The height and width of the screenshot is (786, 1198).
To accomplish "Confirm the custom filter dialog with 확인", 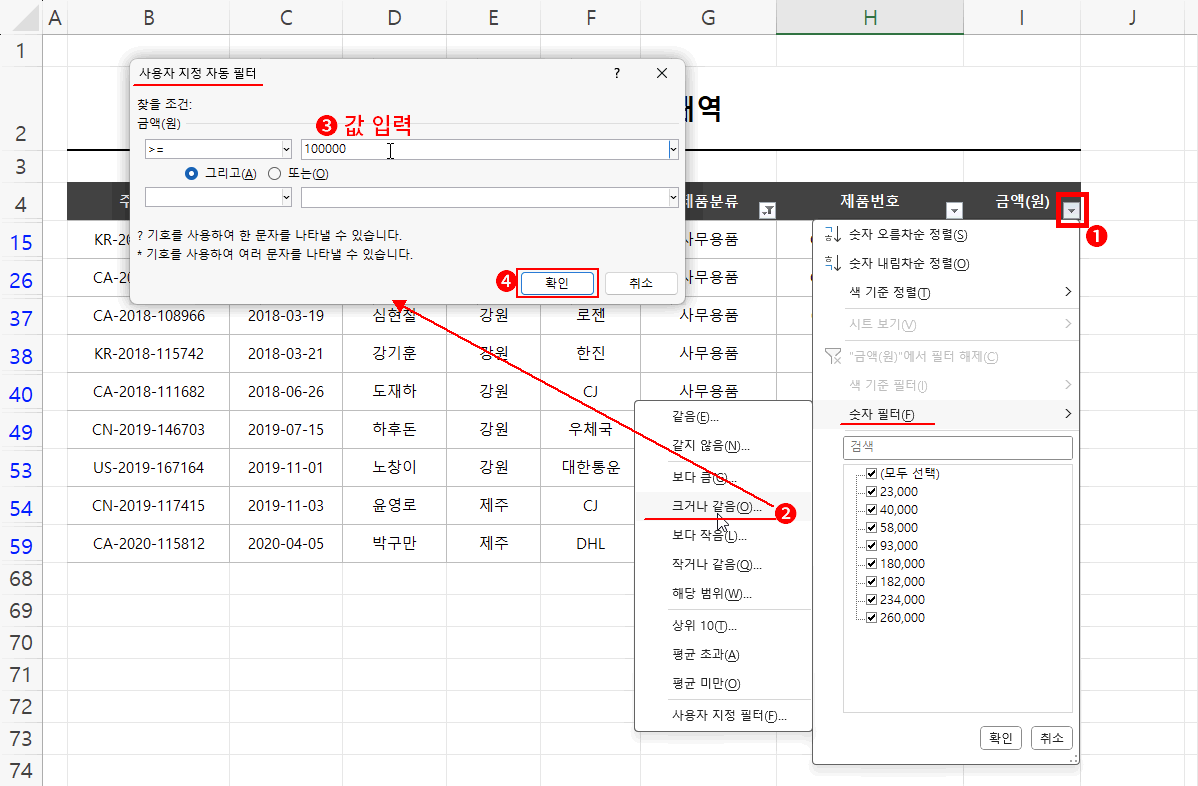I will coord(557,283).
